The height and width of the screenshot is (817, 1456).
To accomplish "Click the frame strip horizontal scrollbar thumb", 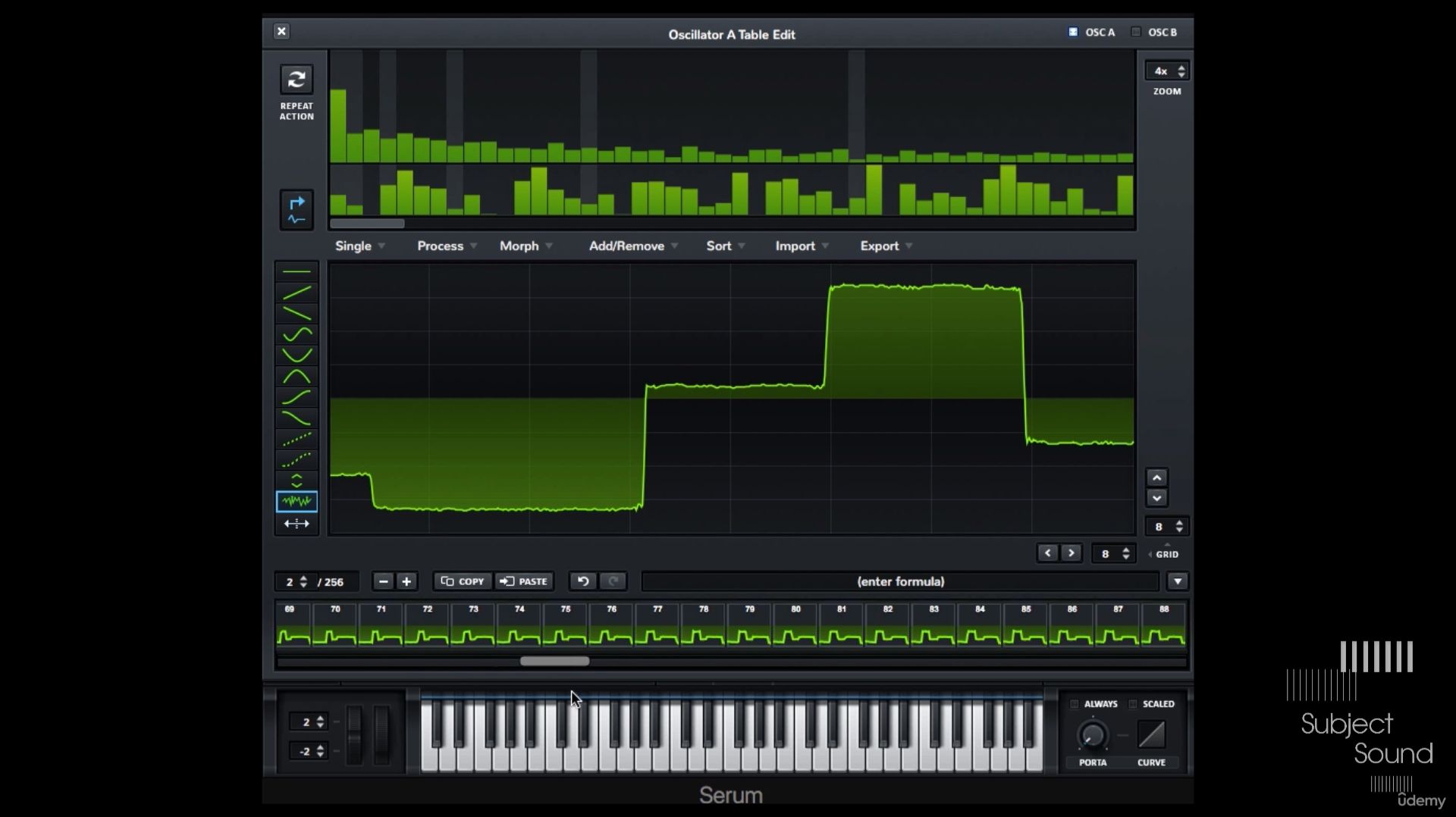I will pos(554,661).
